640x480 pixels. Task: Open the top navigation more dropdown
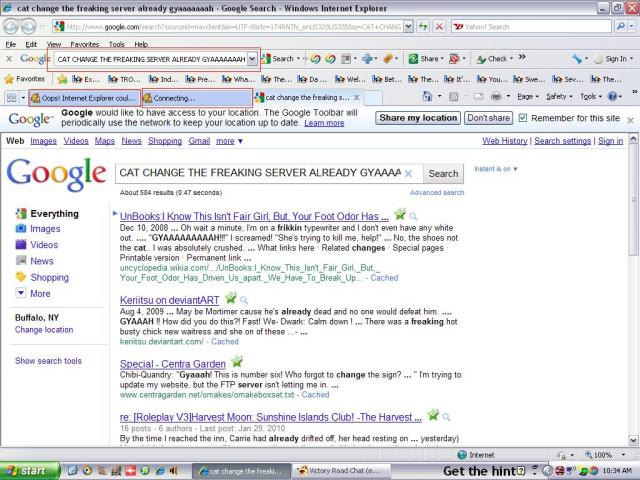(229, 141)
